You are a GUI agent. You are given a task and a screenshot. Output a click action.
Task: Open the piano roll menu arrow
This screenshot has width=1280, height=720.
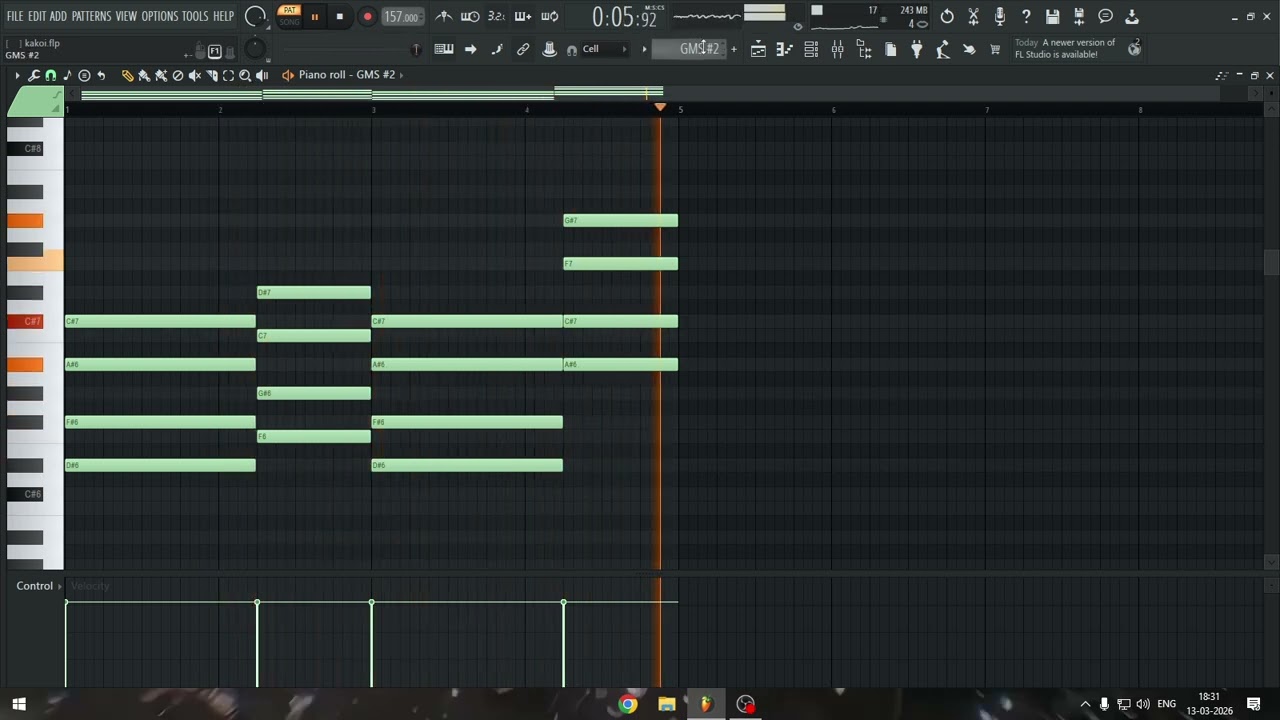pyautogui.click(x=17, y=75)
